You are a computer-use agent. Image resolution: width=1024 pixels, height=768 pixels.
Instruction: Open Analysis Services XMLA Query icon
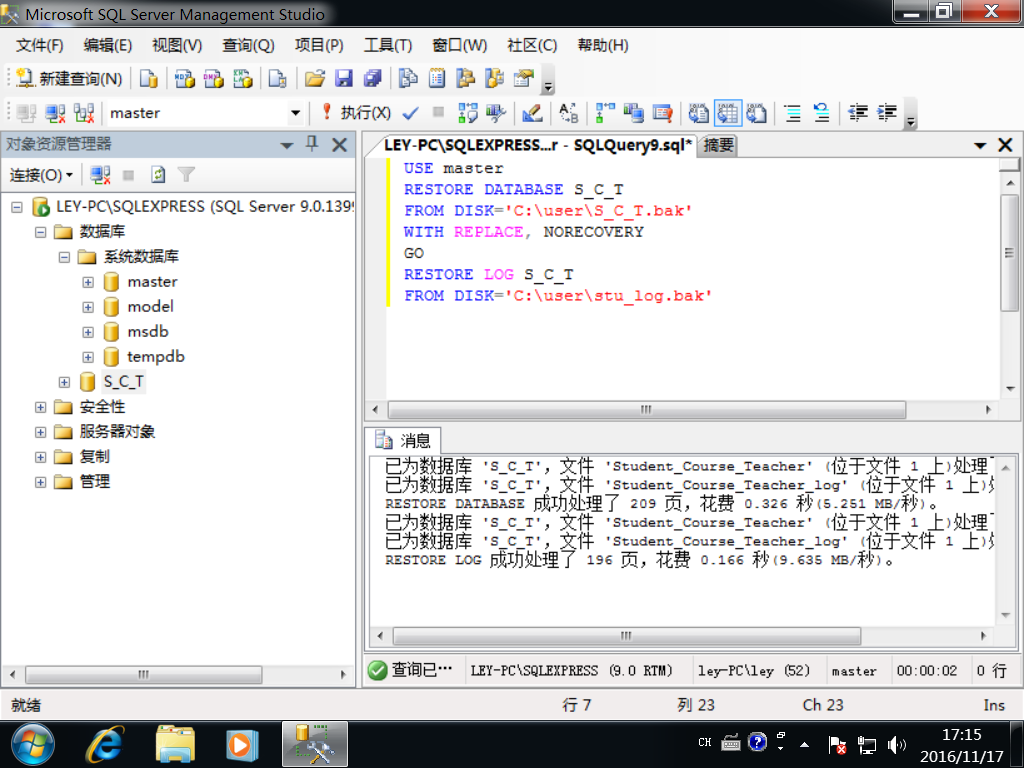(x=242, y=78)
